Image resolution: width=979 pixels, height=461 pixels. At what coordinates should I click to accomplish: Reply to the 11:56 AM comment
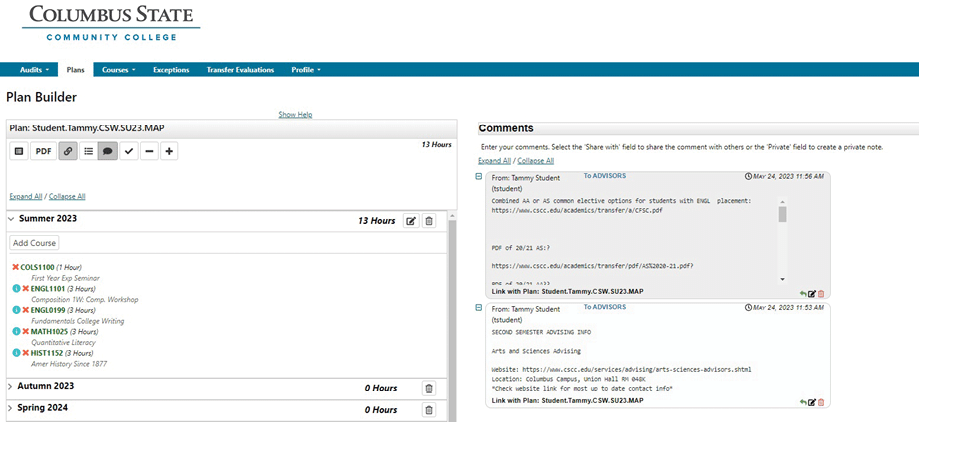coord(802,293)
